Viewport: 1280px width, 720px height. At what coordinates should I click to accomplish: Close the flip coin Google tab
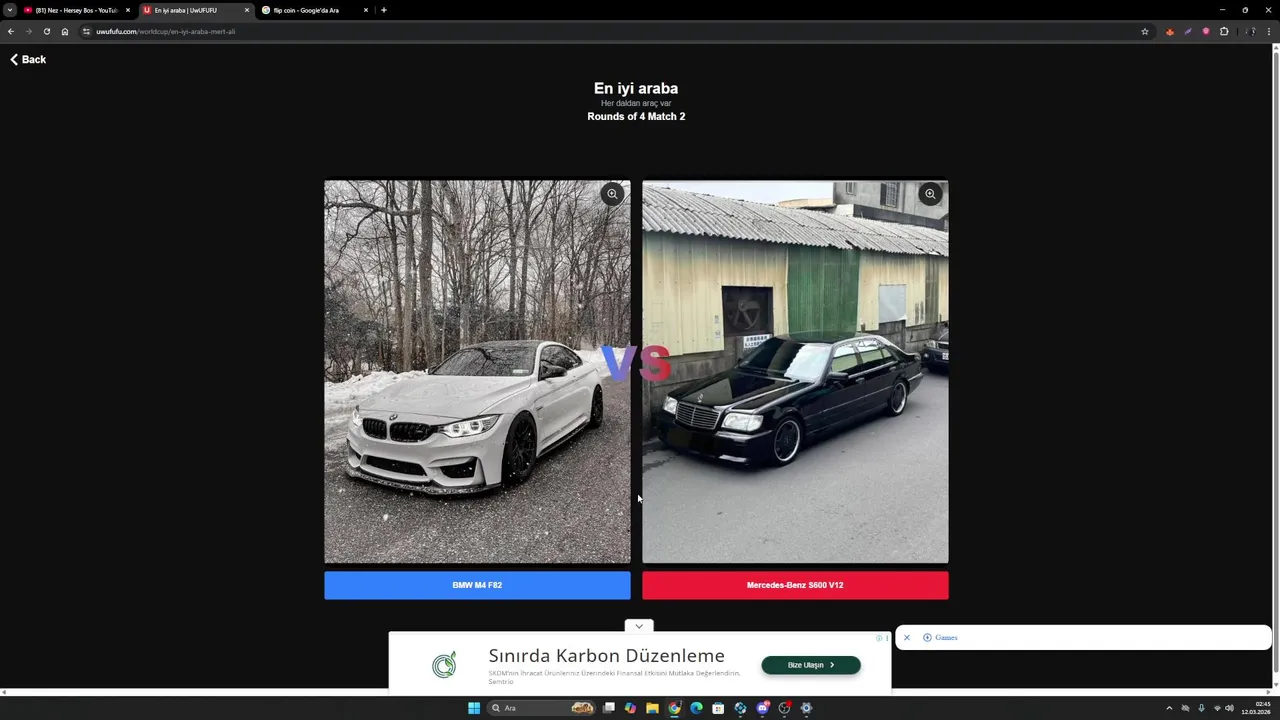(366, 10)
